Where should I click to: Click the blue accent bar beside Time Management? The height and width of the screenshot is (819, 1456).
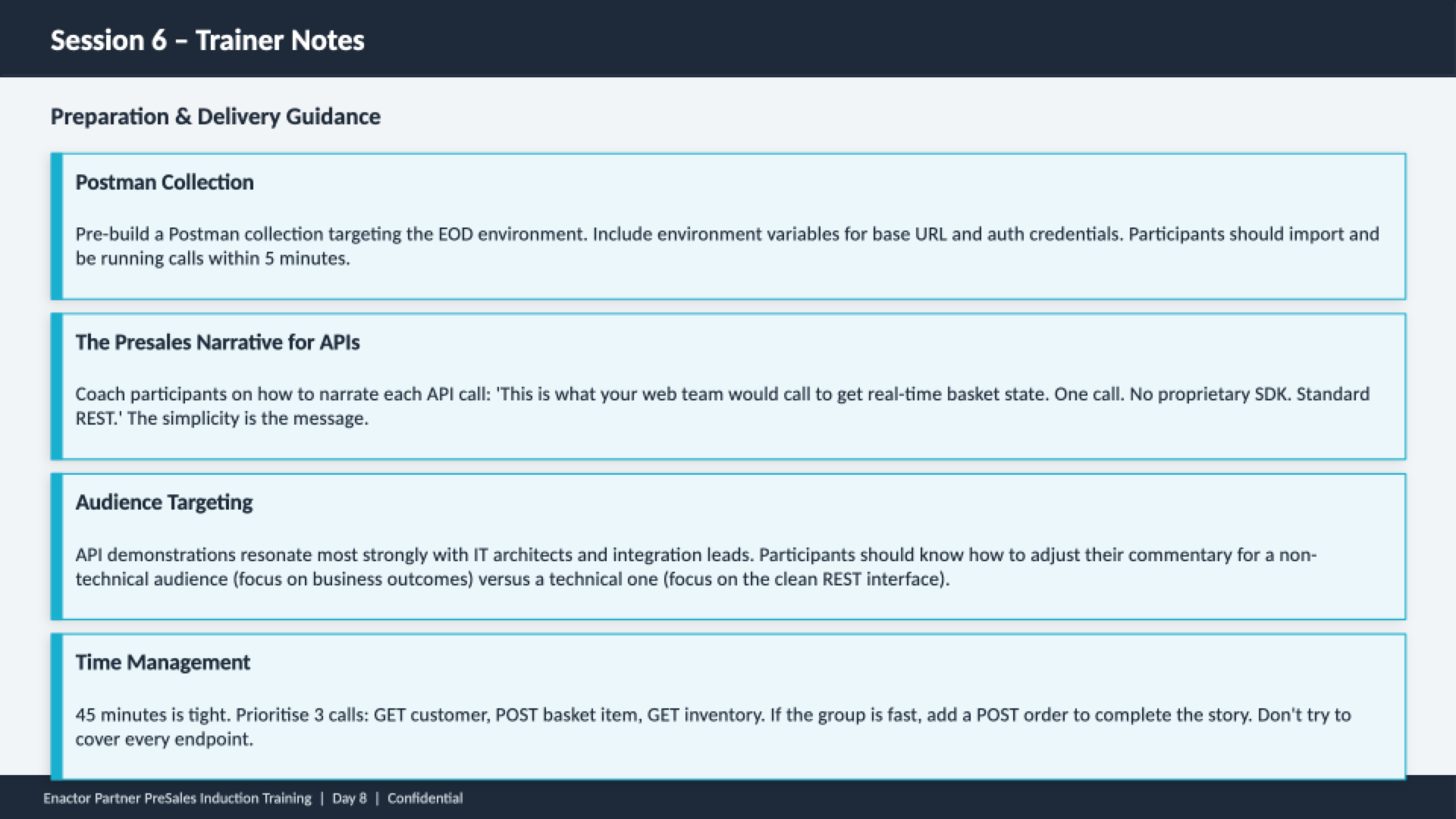click(56, 707)
